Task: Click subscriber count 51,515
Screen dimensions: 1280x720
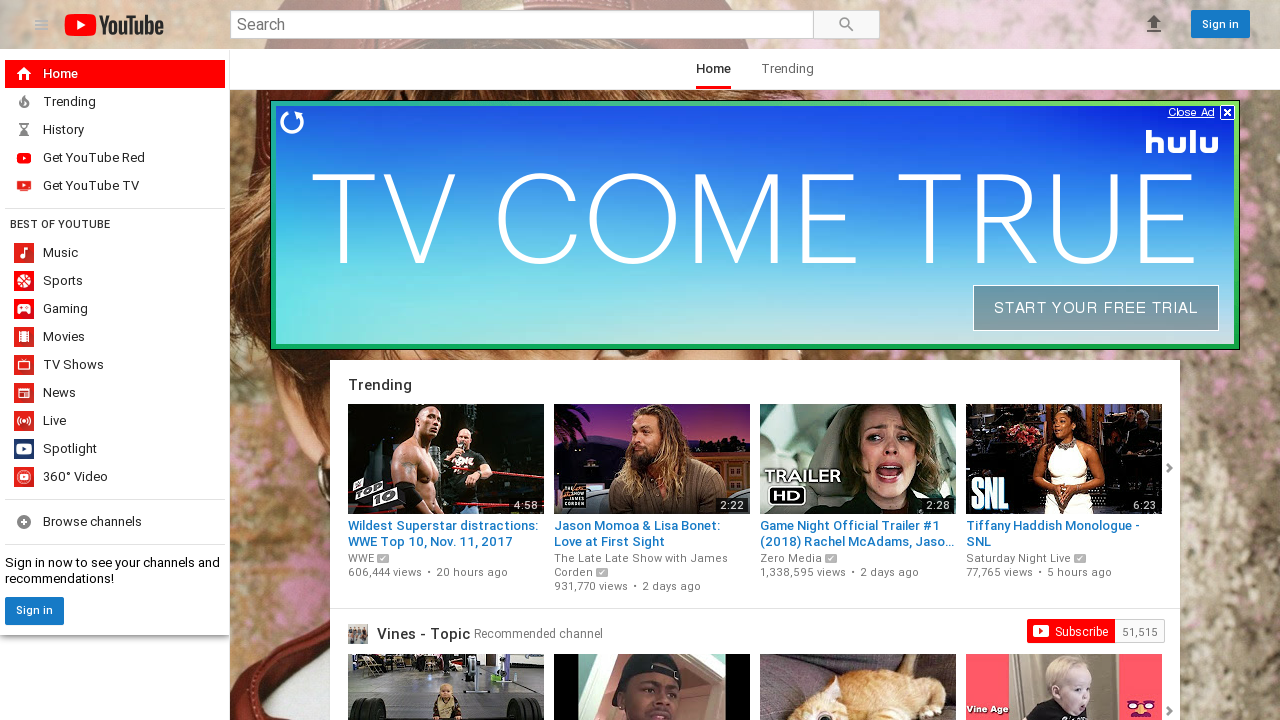Action: 1140,631
